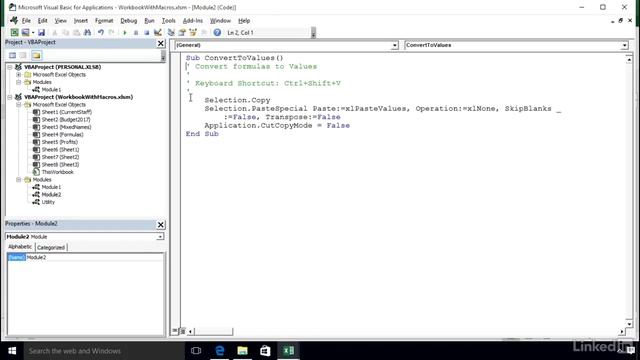Open Microsoft Edge from the taskbar
Viewport: 640px width, 360px height.
coord(220,351)
